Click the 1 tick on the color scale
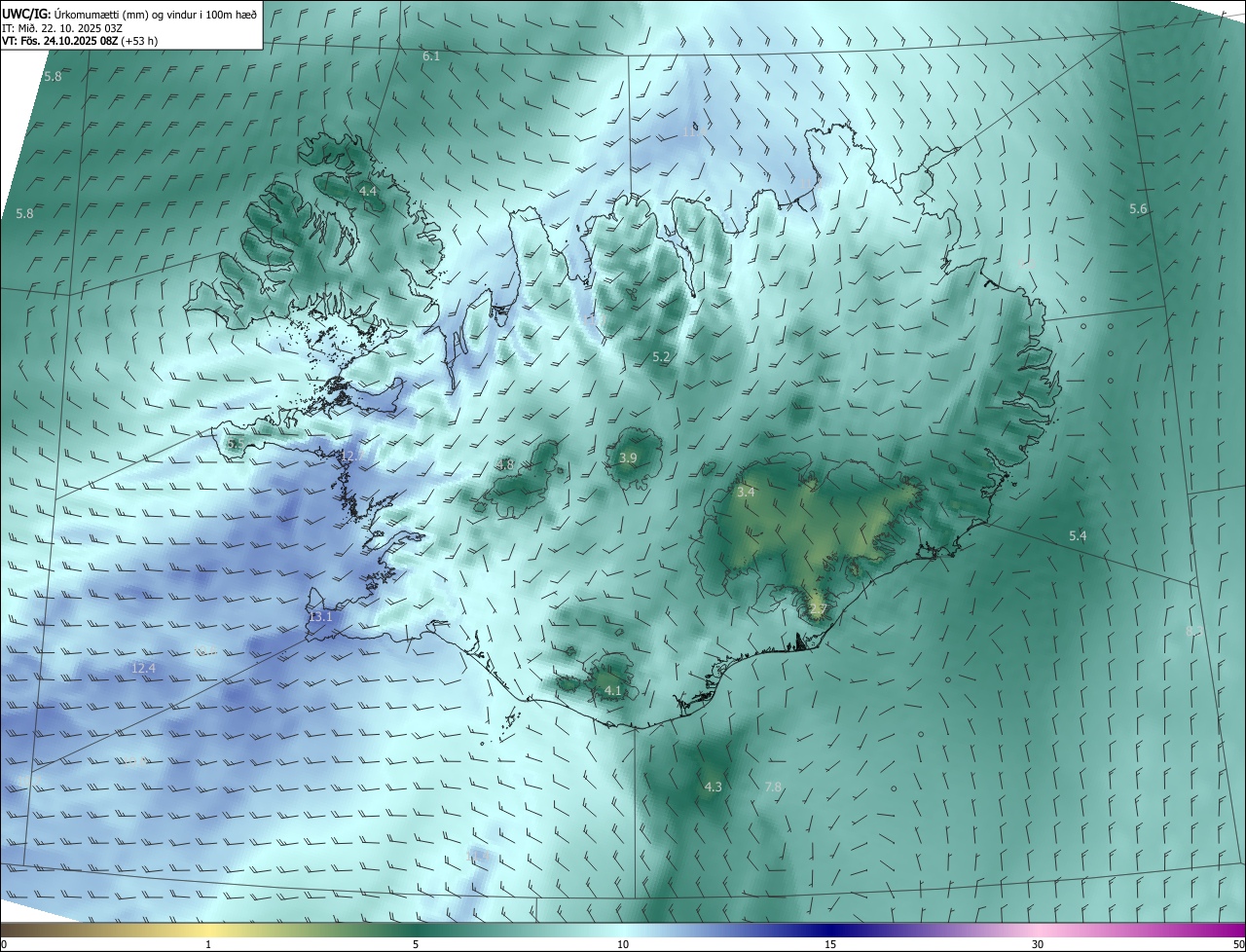The height and width of the screenshot is (952, 1246). click(208, 944)
